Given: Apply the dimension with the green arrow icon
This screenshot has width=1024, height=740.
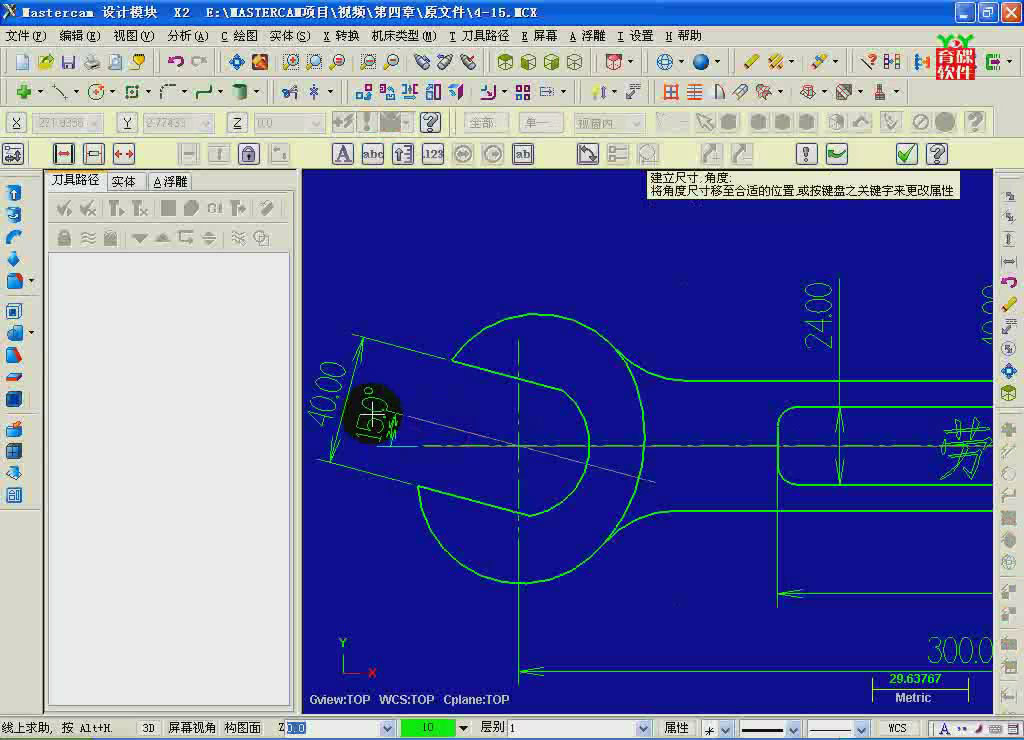Looking at the screenshot, I should pyautogui.click(x=837, y=154).
